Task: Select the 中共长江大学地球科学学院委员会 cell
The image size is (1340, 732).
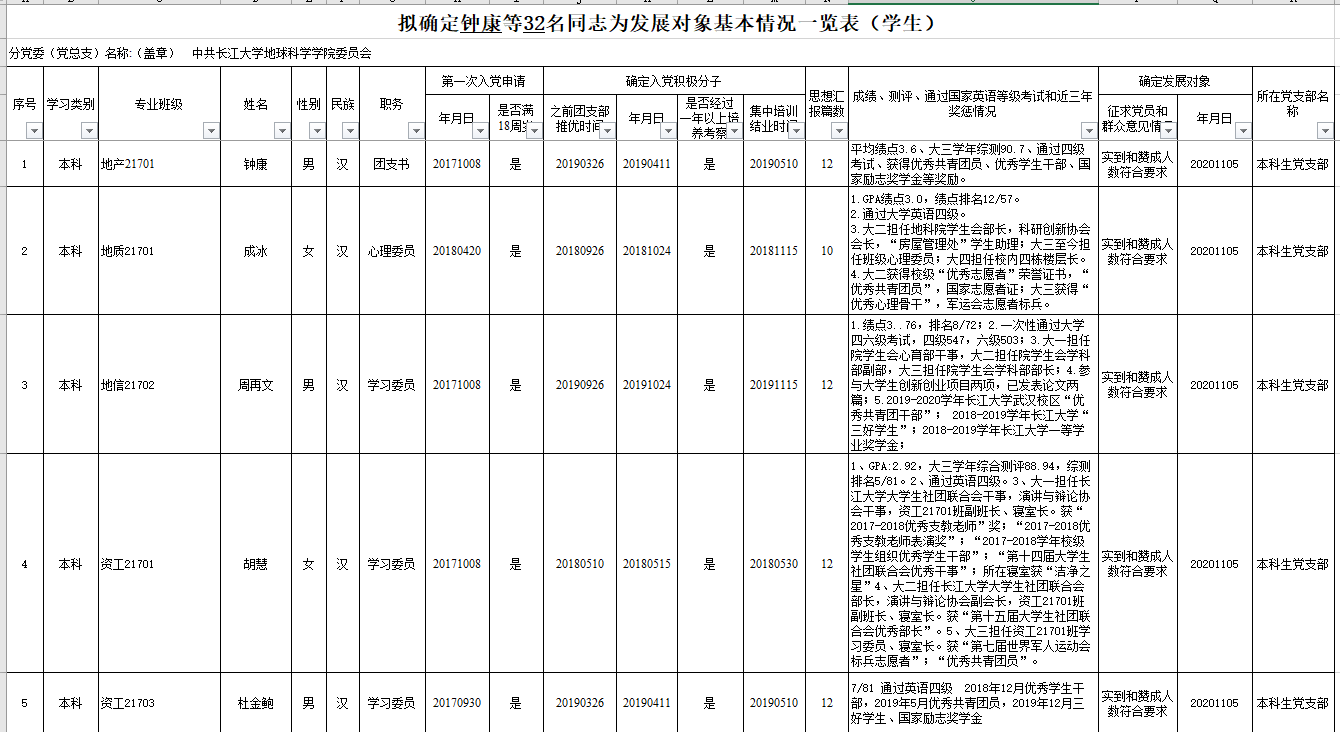Action: pos(282,54)
